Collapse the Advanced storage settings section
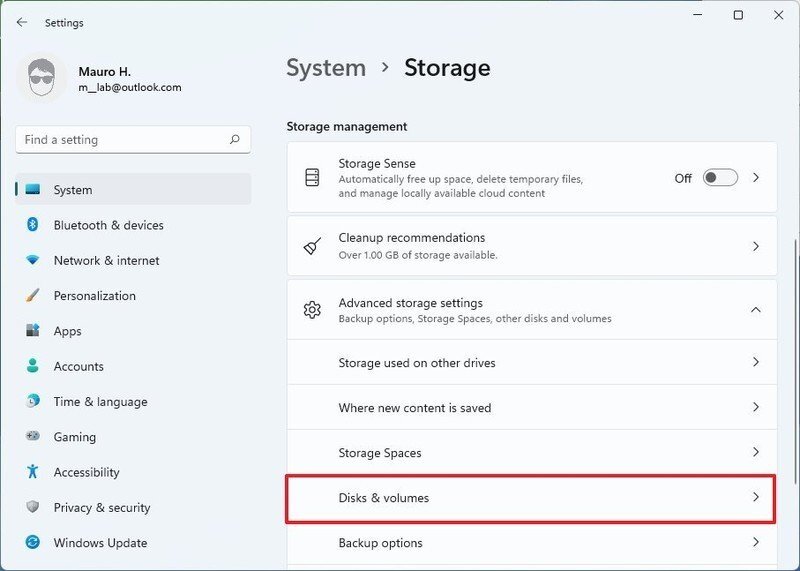The width and height of the screenshot is (800, 571). tap(756, 310)
